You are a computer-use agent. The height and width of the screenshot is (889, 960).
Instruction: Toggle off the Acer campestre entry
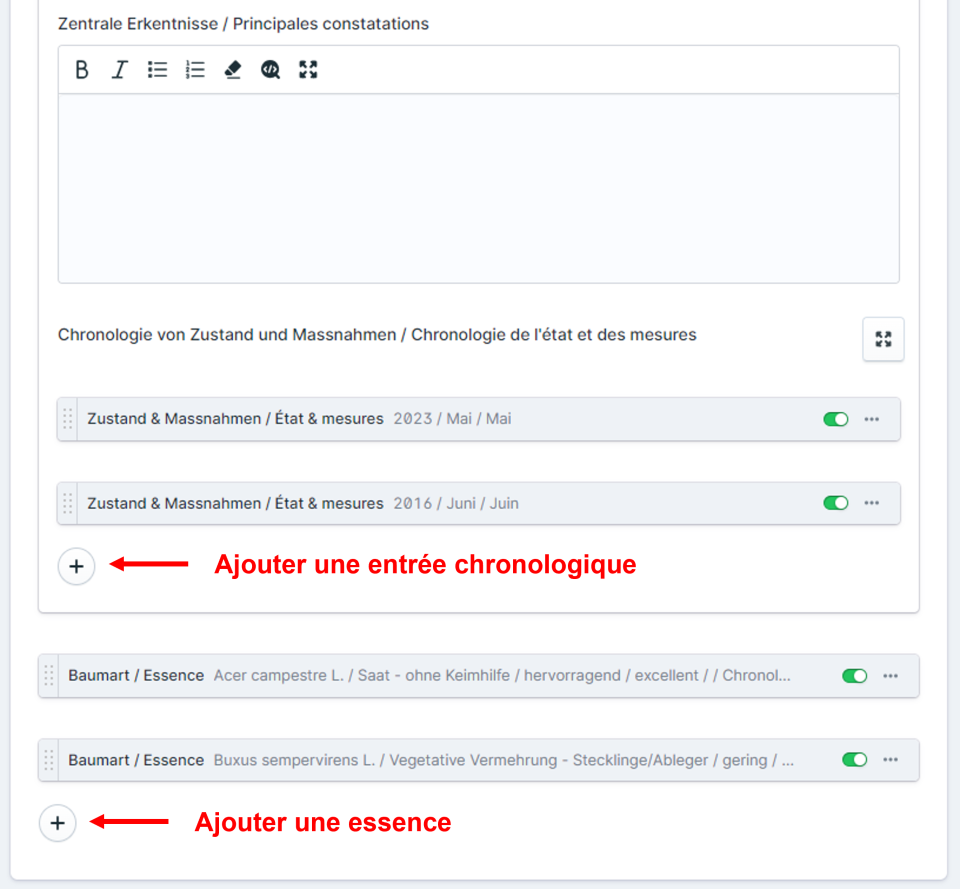pos(854,676)
